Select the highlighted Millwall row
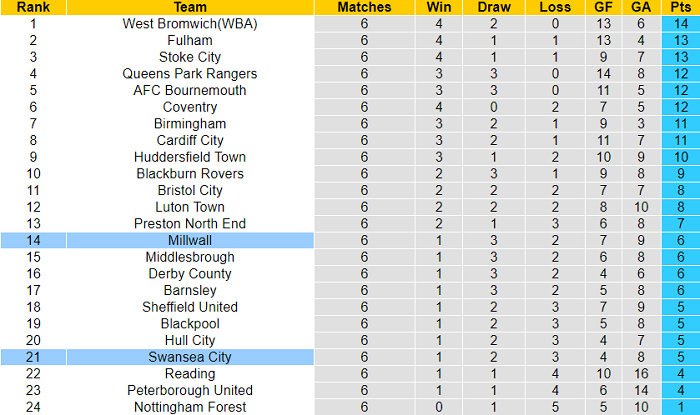This screenshot has width=700, height=415. click(x=189, y=240)
